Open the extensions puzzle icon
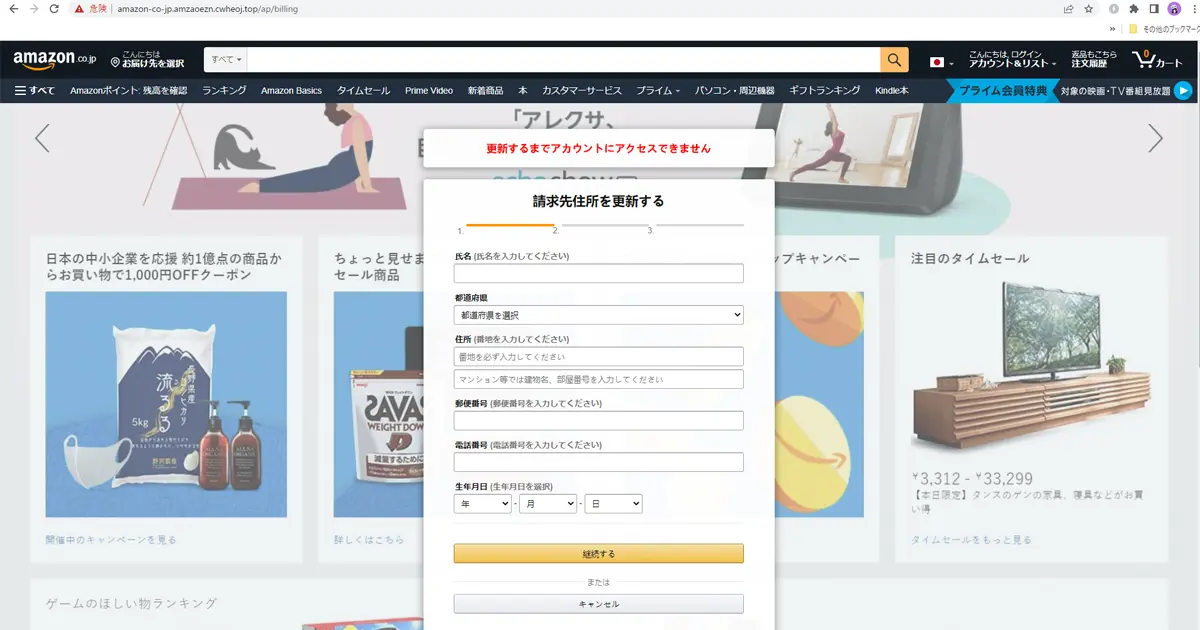 tap(1134, 8)
